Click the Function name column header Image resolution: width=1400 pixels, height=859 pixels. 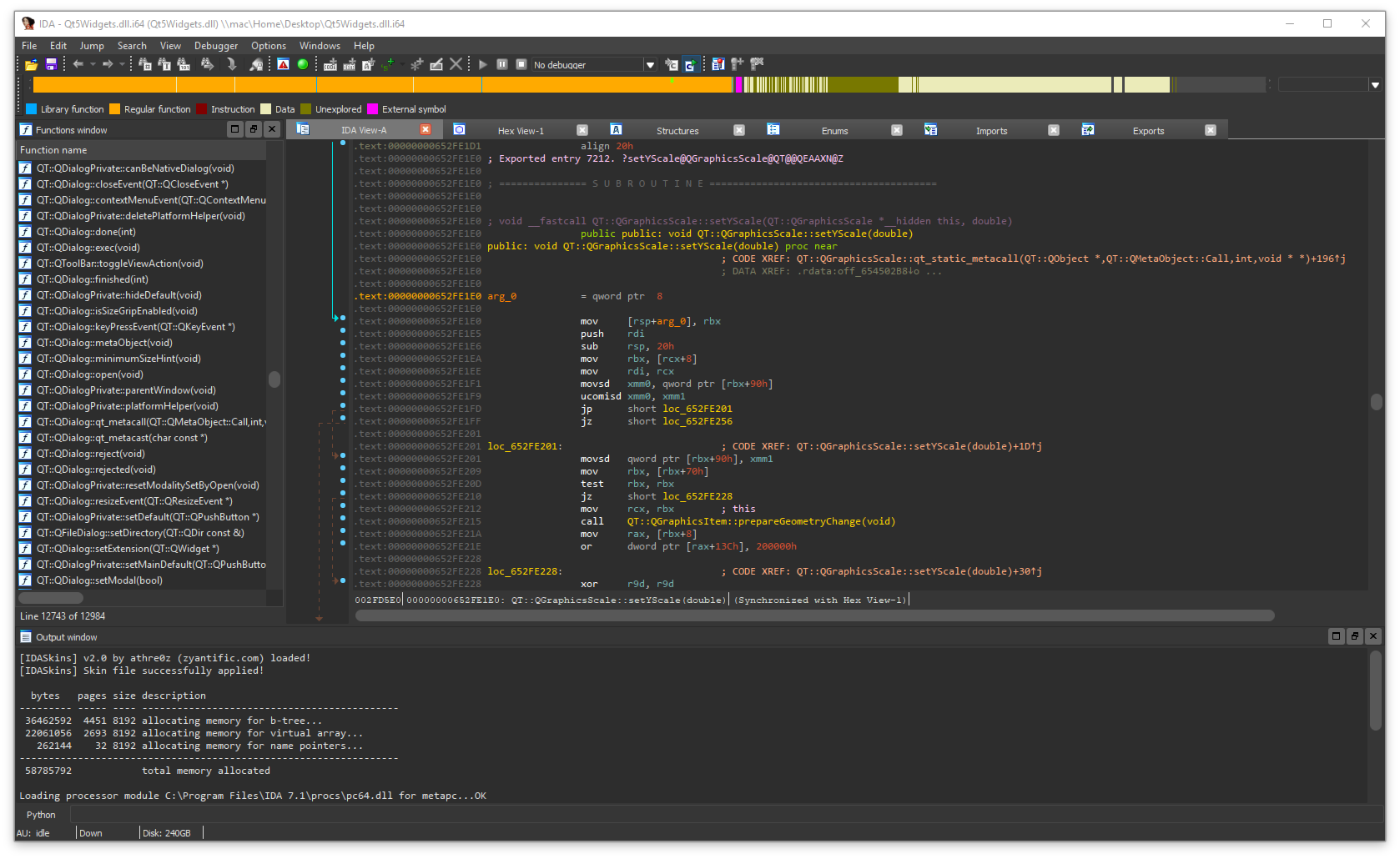pyautogui.click(x=142, y=150)
